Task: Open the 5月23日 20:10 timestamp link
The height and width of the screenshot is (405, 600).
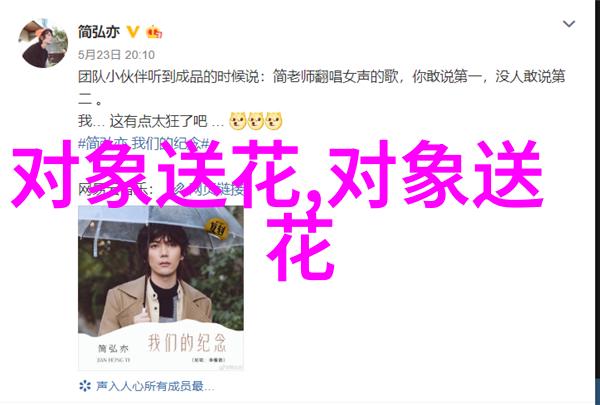Action: tap(116, 55)
